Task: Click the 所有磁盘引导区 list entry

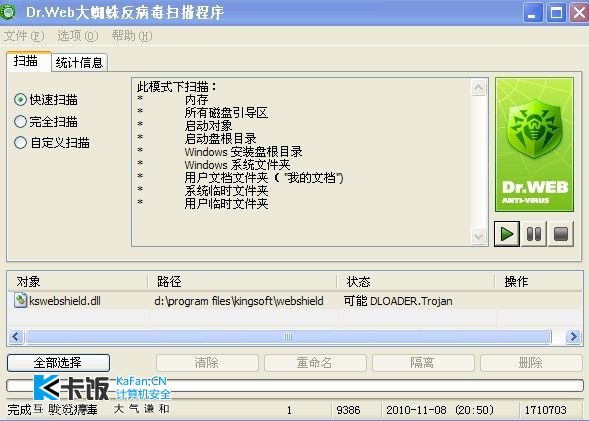Action: [x=226, y=113]
